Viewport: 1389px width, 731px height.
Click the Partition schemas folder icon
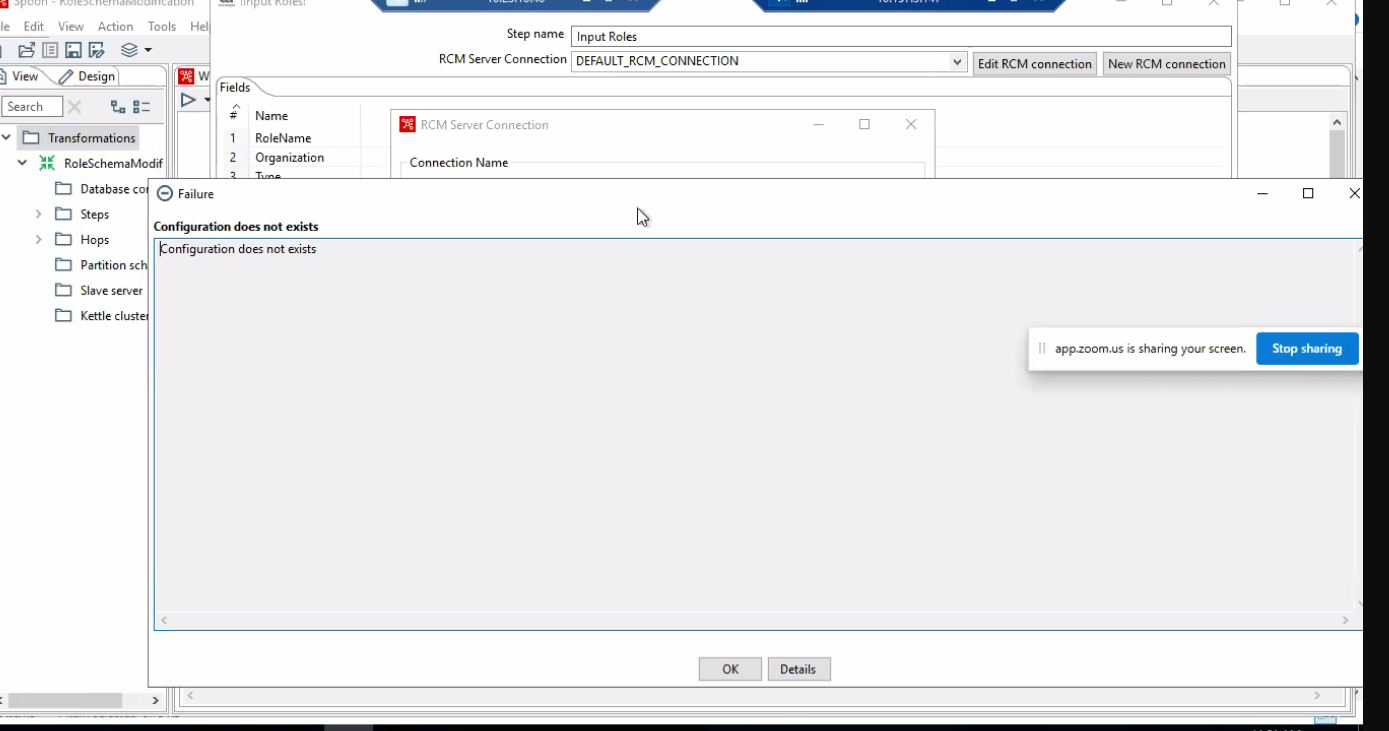[x=63, y=265]
